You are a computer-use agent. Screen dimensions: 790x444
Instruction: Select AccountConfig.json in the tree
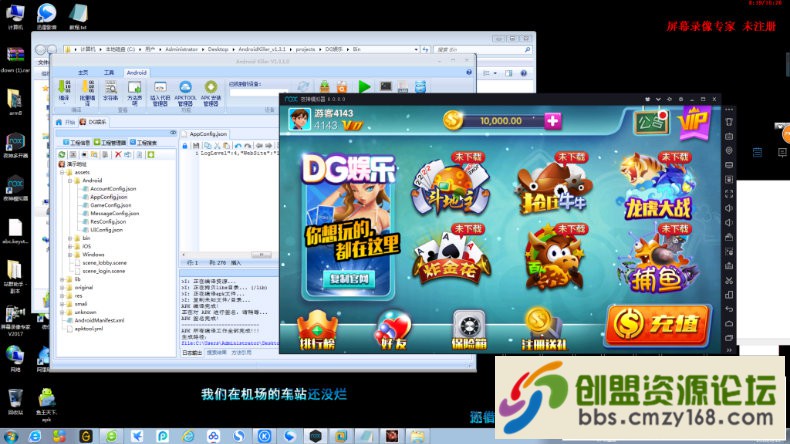click(x=113, y=188)
